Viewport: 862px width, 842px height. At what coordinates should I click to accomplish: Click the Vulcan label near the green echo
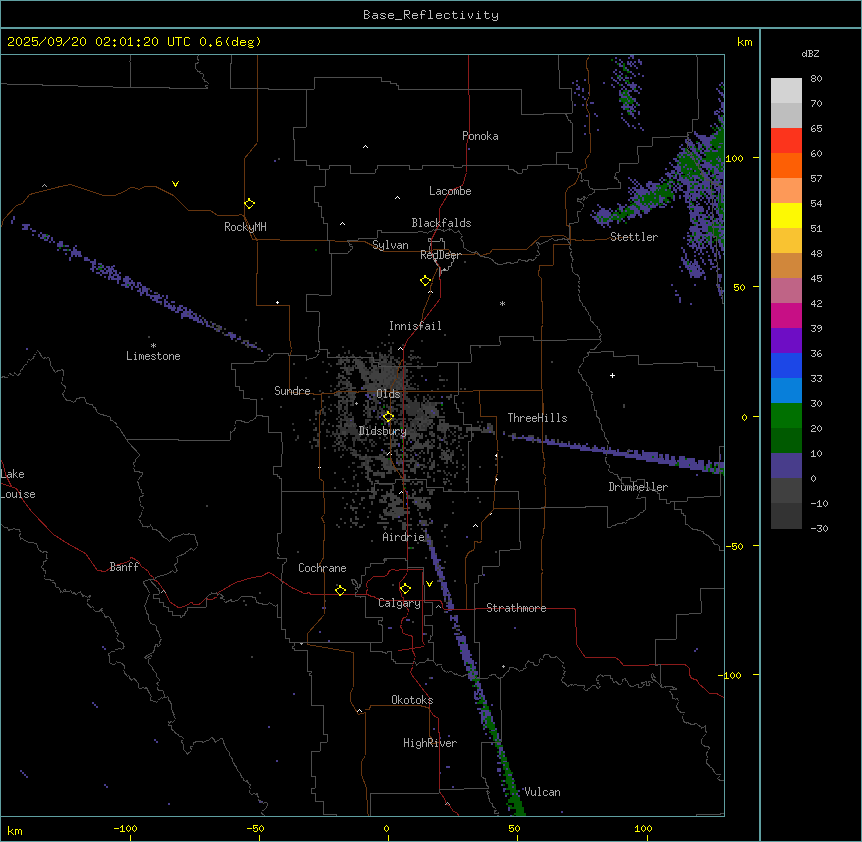[542, 792]
